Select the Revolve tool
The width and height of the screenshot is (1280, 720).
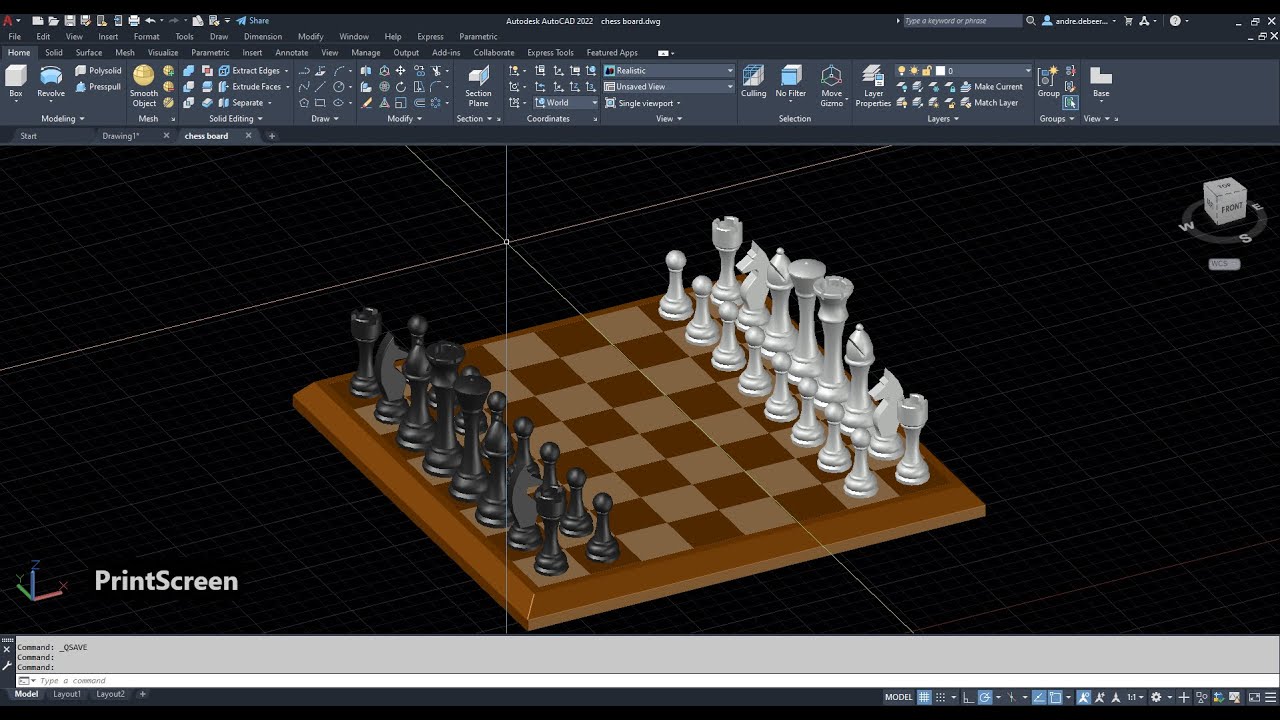(x=51, y=82)
